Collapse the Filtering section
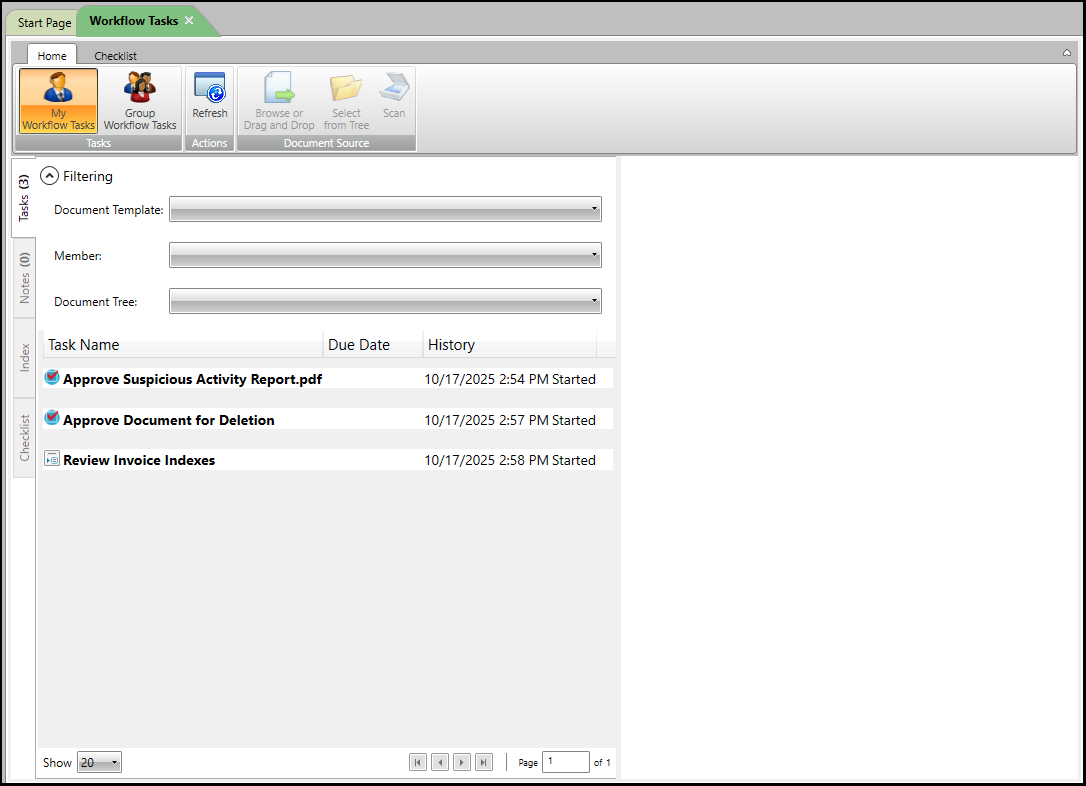This screenshot has height=786, width=1086. (x=49, y=176)
